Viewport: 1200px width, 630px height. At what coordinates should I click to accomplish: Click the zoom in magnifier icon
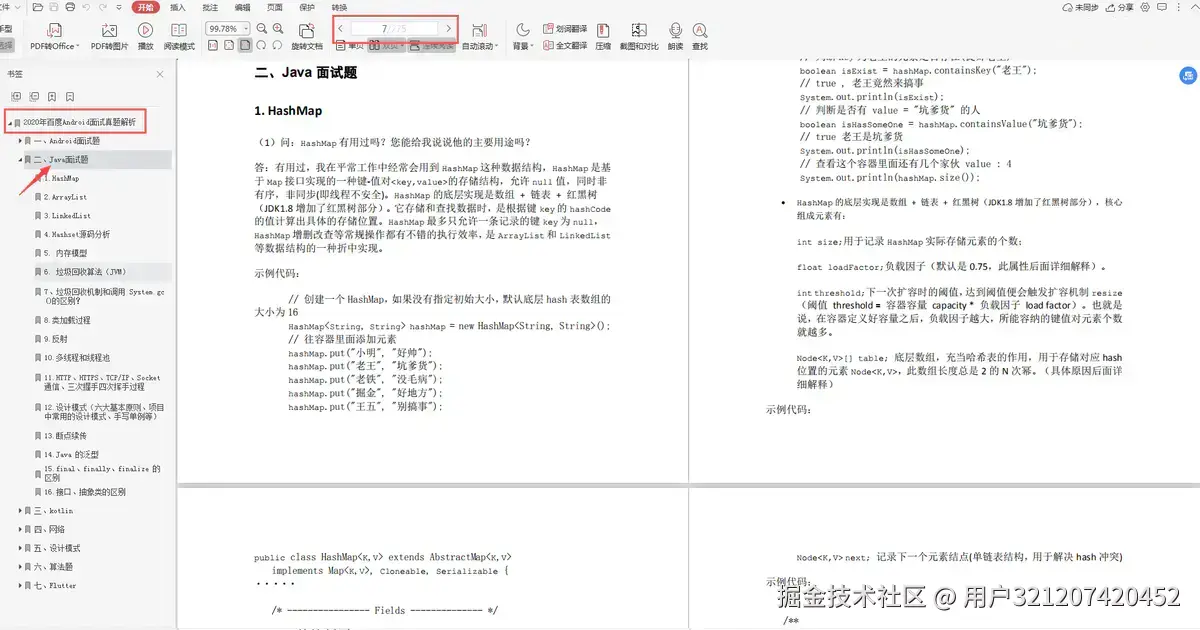(277, 29)
